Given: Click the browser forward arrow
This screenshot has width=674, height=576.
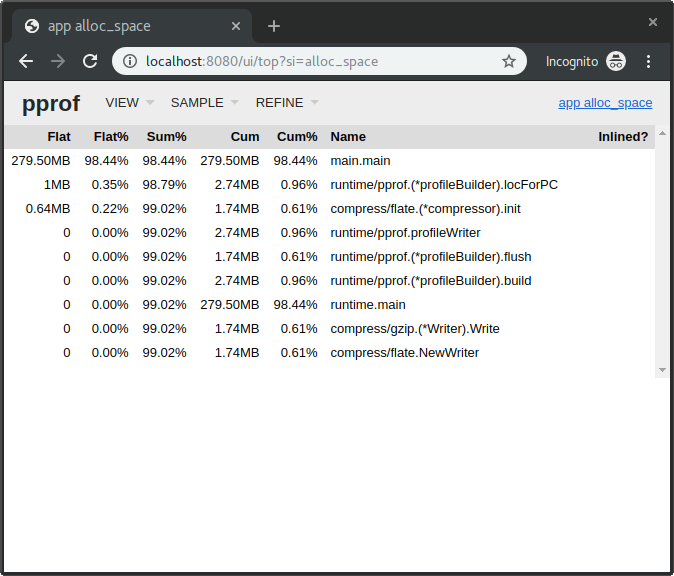Looking at the screenshot, I should coord(58,61).
